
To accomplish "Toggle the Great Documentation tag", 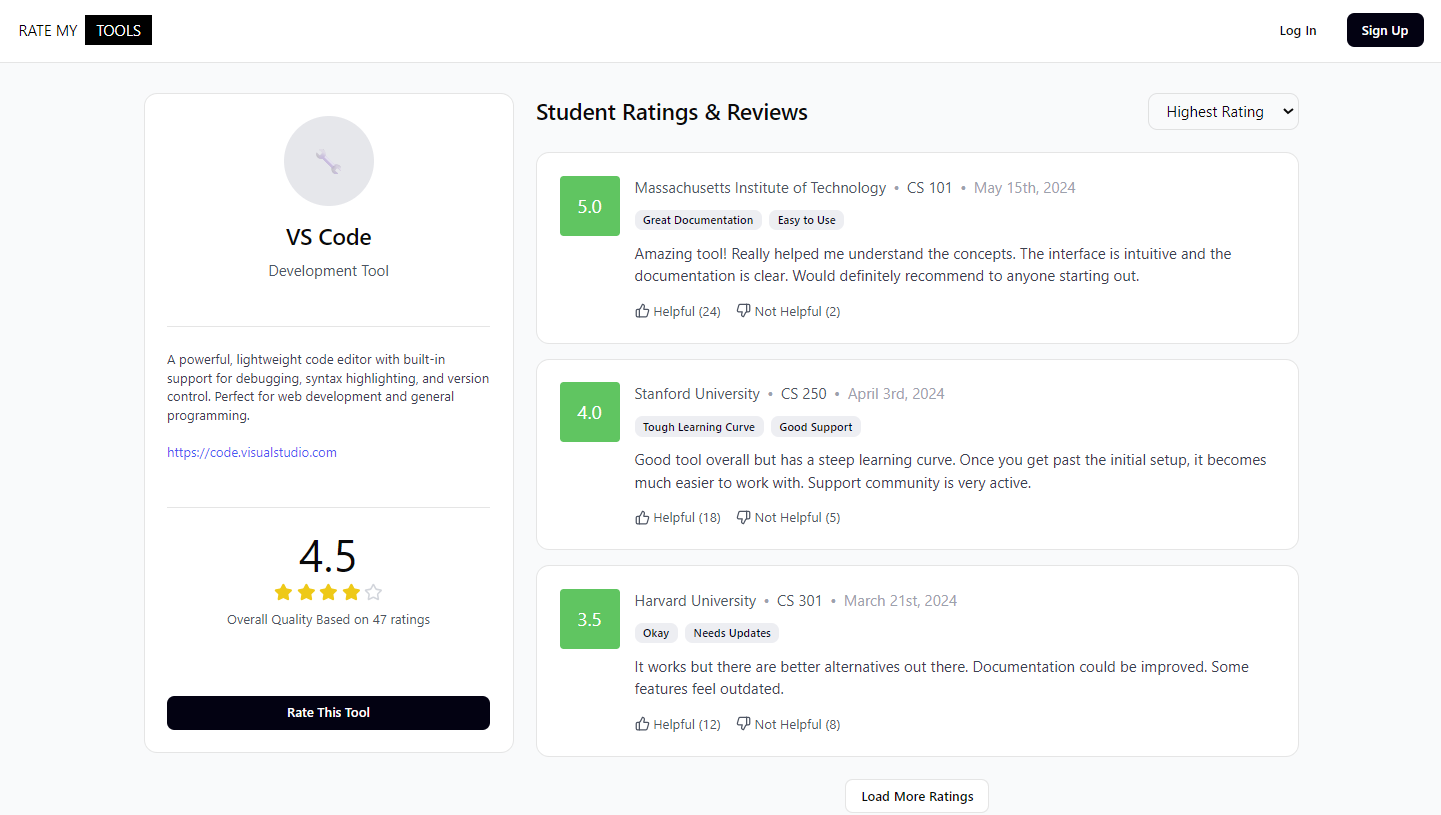I will [x=697, y=219].
